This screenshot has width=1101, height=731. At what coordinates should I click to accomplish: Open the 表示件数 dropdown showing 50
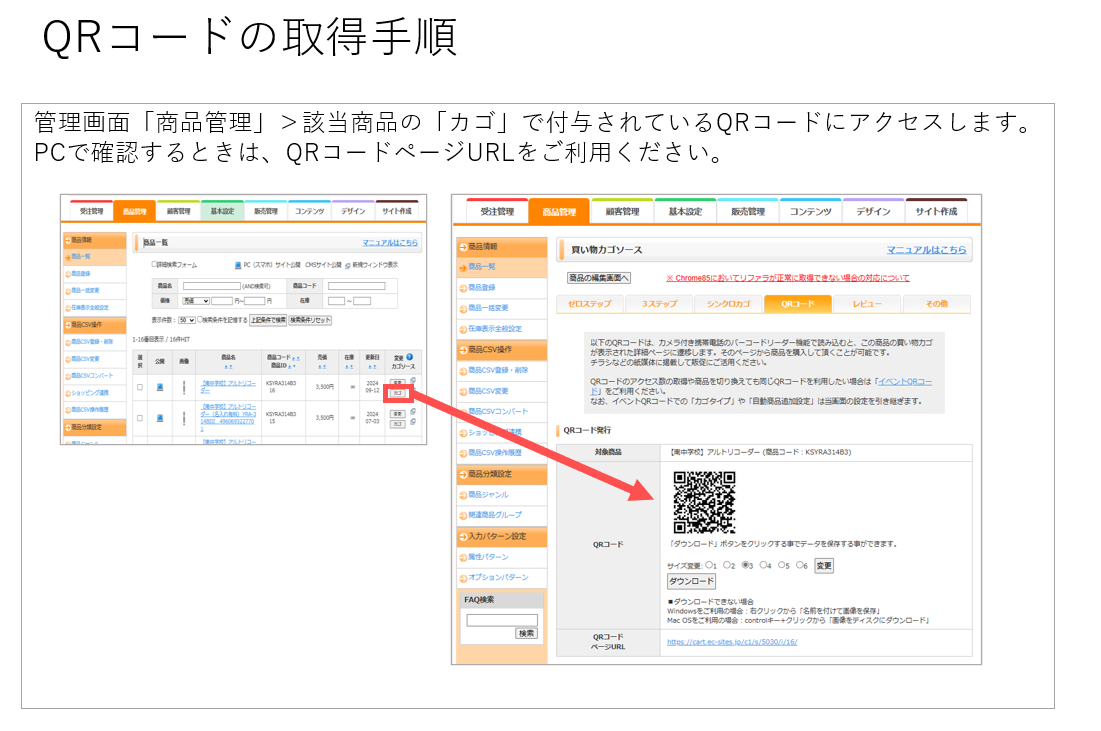(x=187, y=320)
